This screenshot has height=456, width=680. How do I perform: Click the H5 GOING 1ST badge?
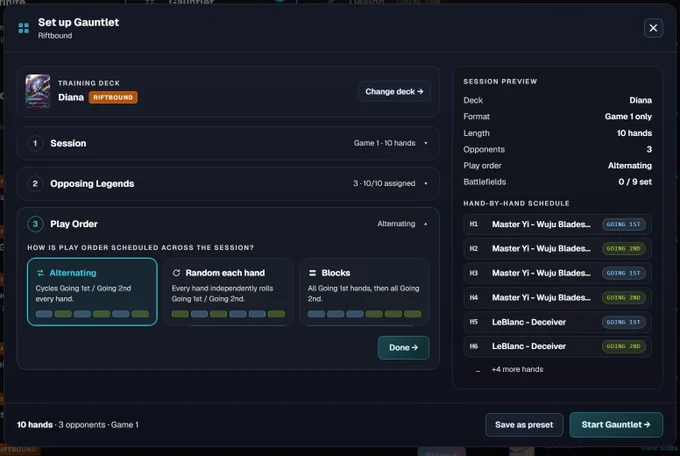point(623,322)
